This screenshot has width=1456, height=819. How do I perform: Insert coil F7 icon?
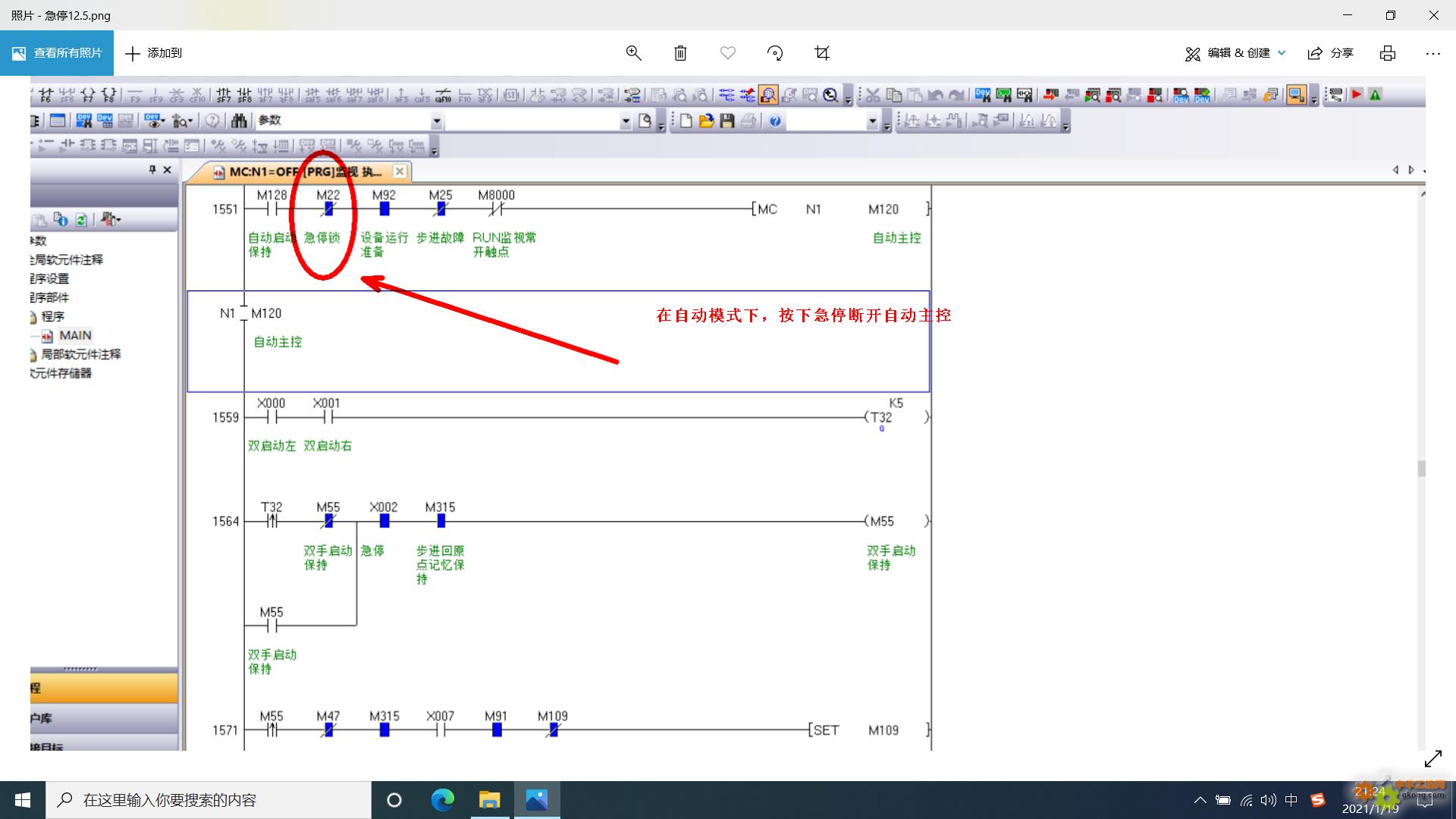point(88,95)
